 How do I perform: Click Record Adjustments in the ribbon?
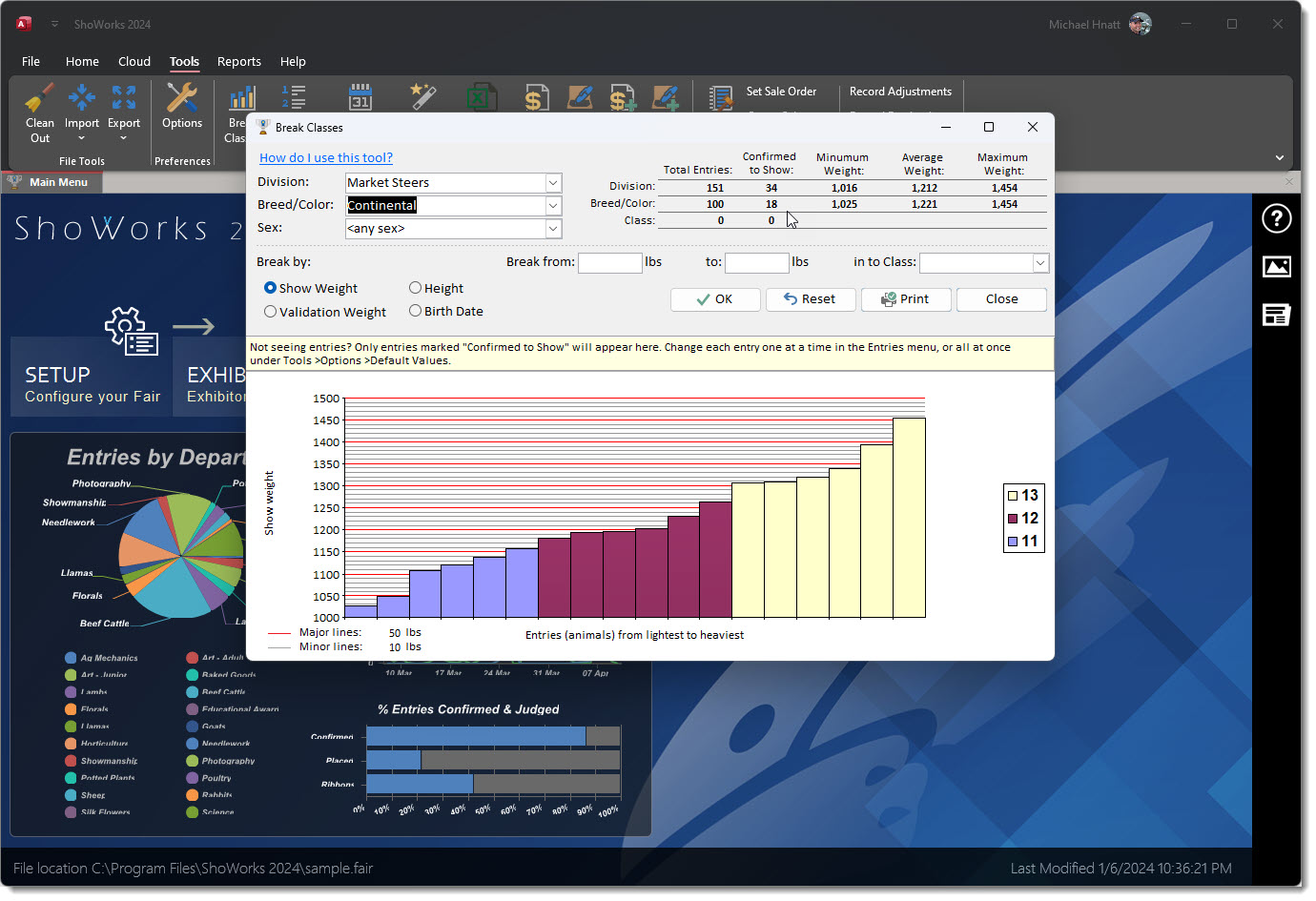(900, 92)
